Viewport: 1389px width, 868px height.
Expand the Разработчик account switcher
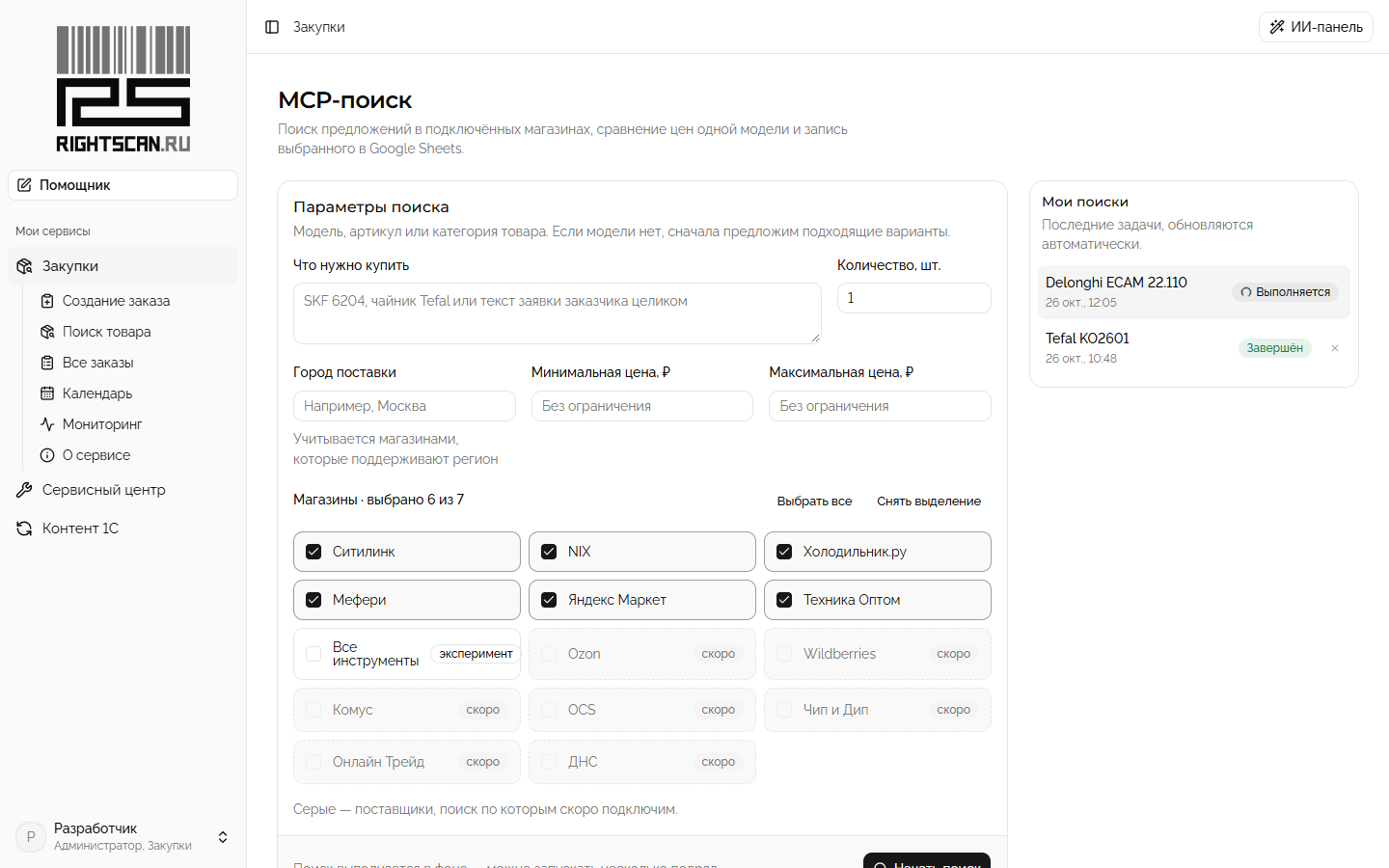click(223, 837)
